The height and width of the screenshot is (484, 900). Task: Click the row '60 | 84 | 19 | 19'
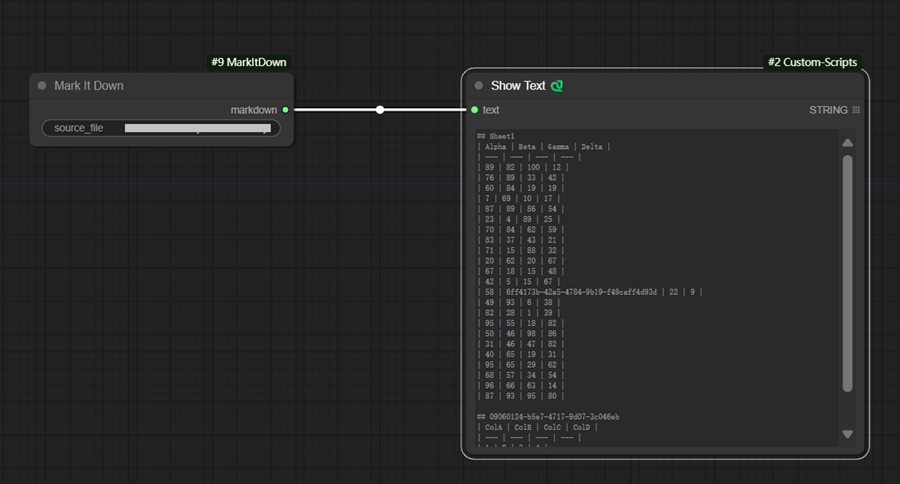coord(521,188)
